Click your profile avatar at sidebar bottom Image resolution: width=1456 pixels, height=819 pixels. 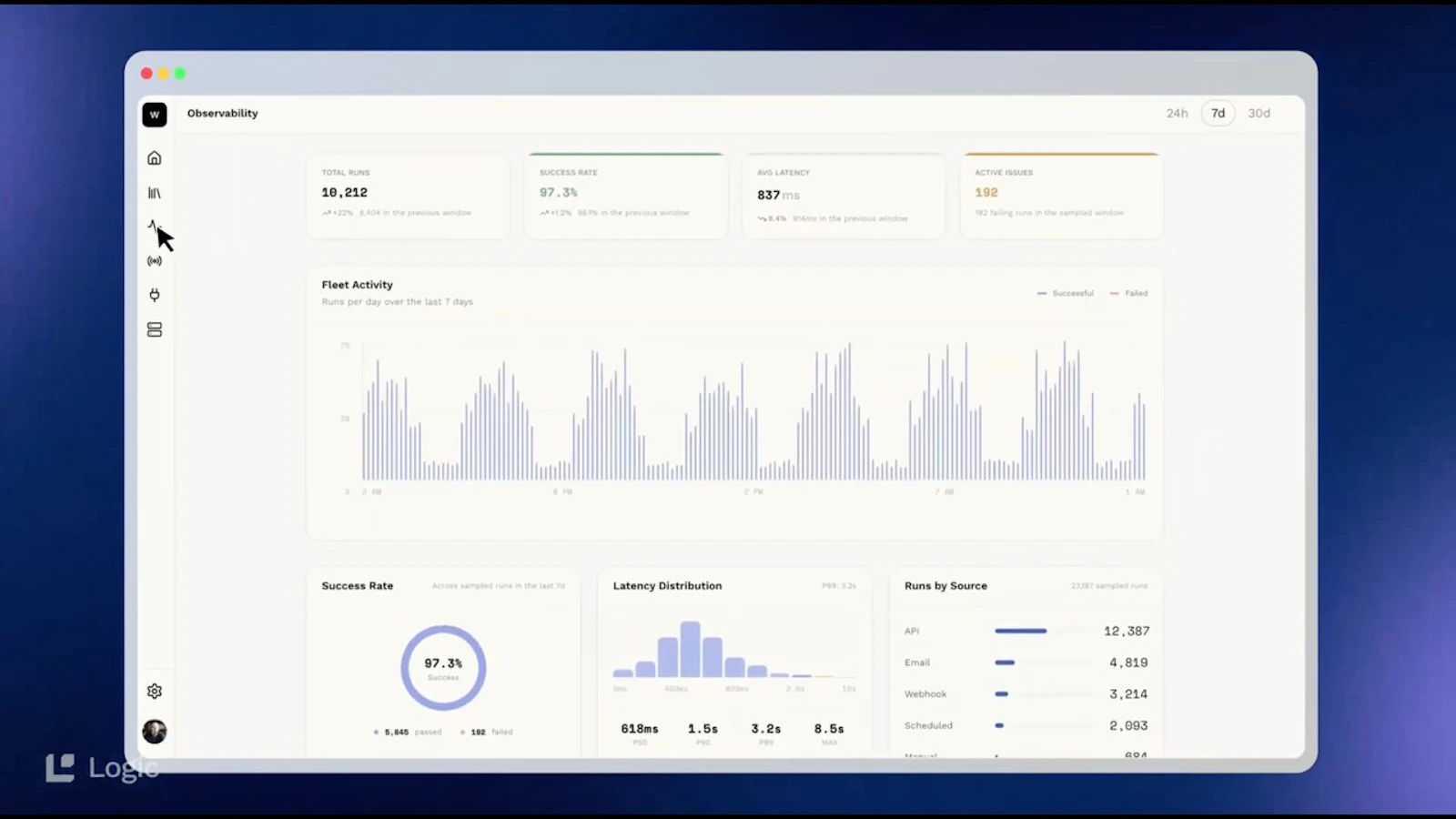(155, 732)
